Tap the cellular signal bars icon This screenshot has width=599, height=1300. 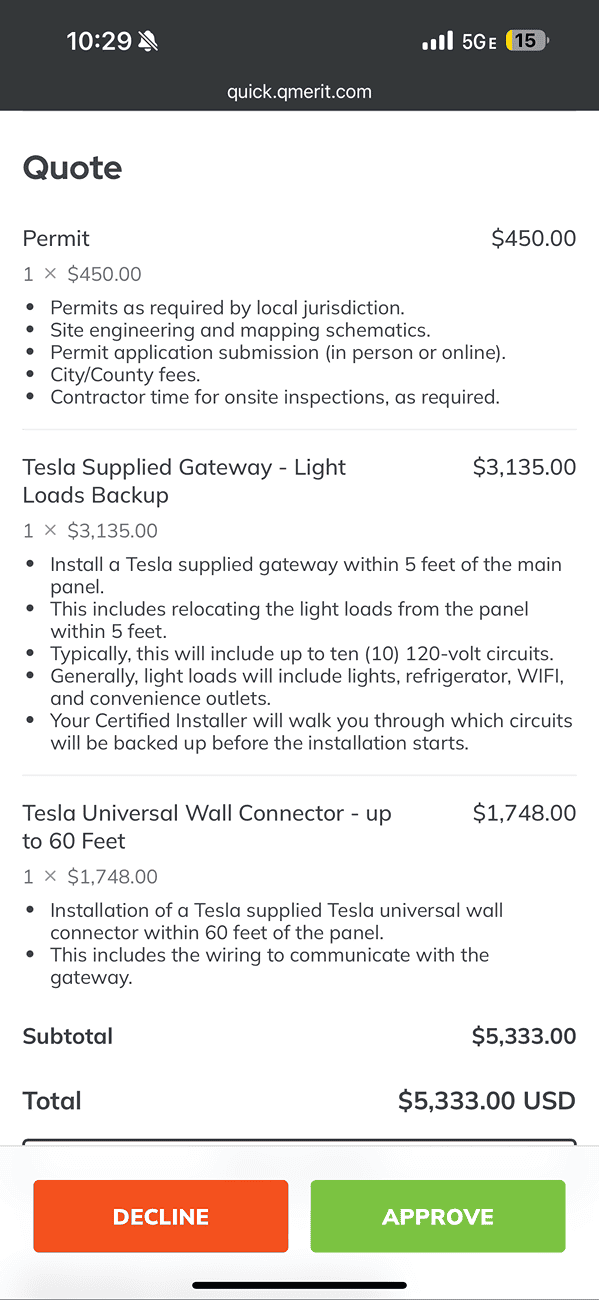coord(437,41)
